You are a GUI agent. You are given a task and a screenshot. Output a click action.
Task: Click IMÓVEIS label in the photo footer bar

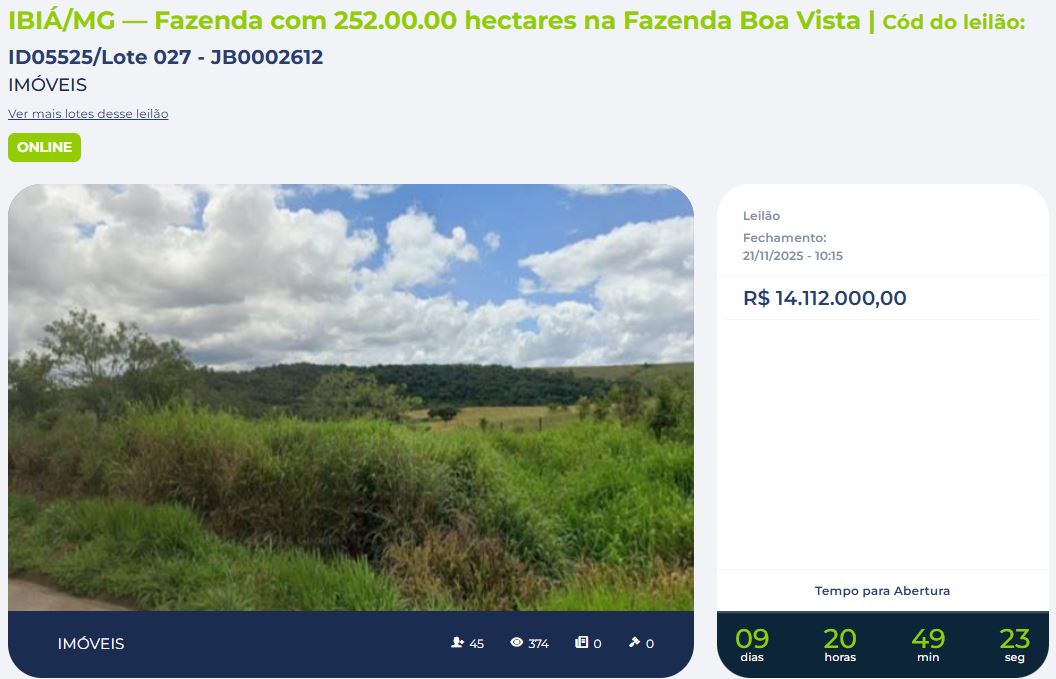[x=91, y=644]
